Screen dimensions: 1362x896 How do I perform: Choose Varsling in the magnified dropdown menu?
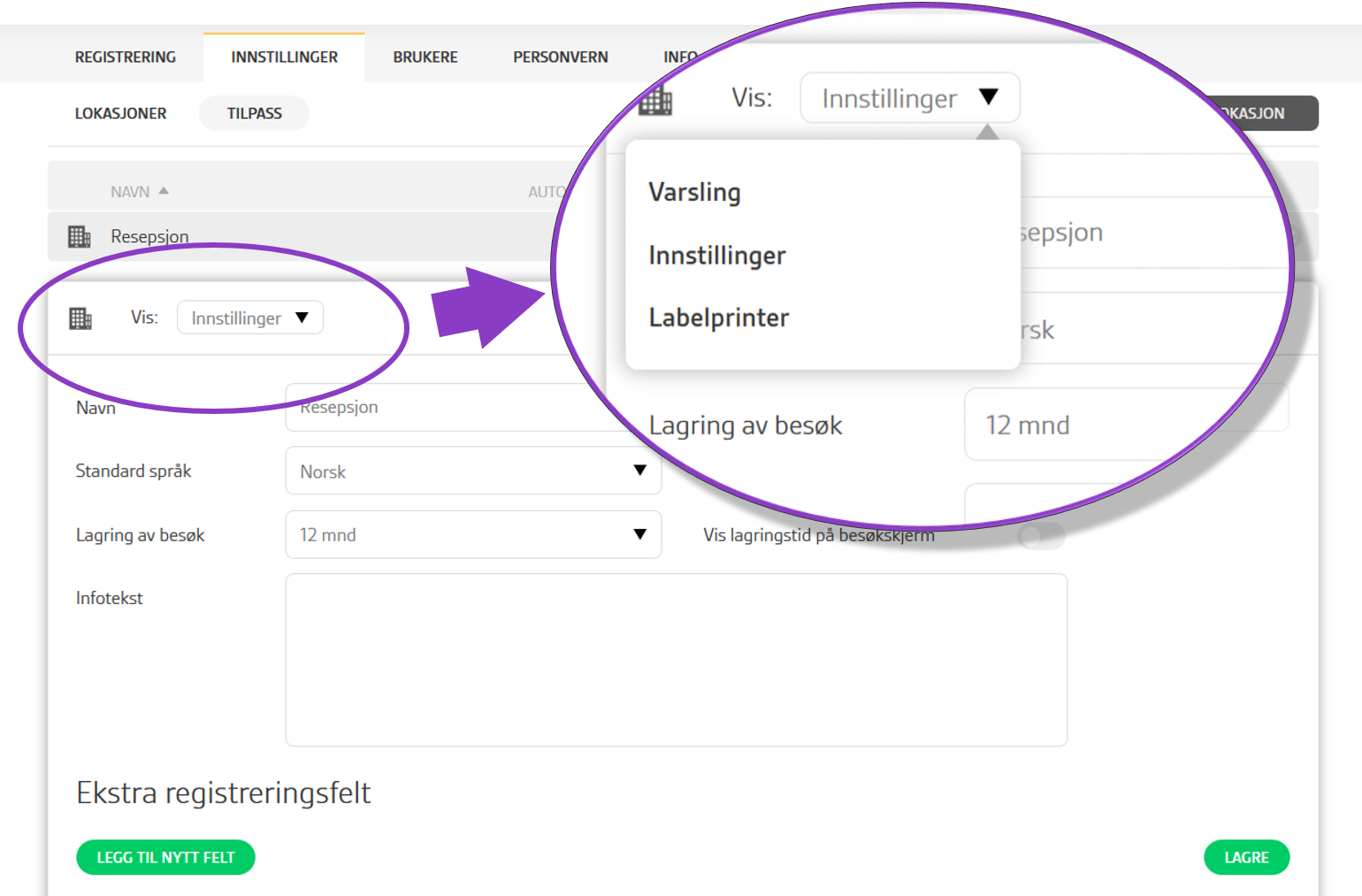(x=694, y=192)
